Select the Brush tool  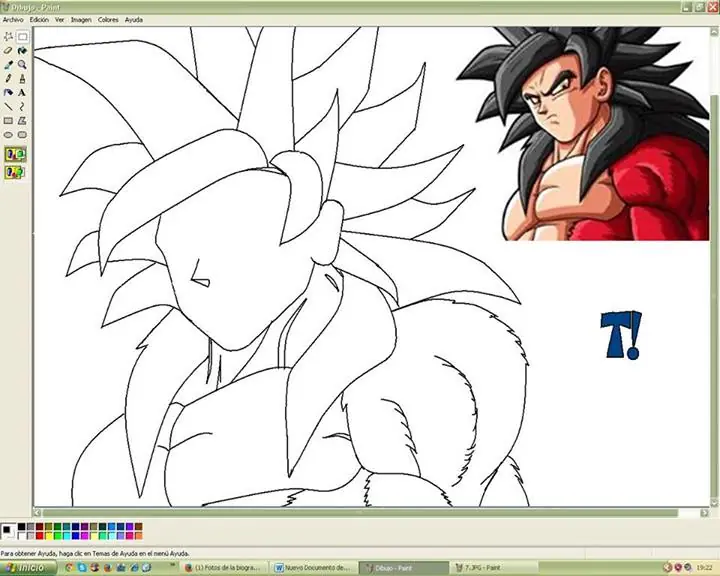pos(22,79)
